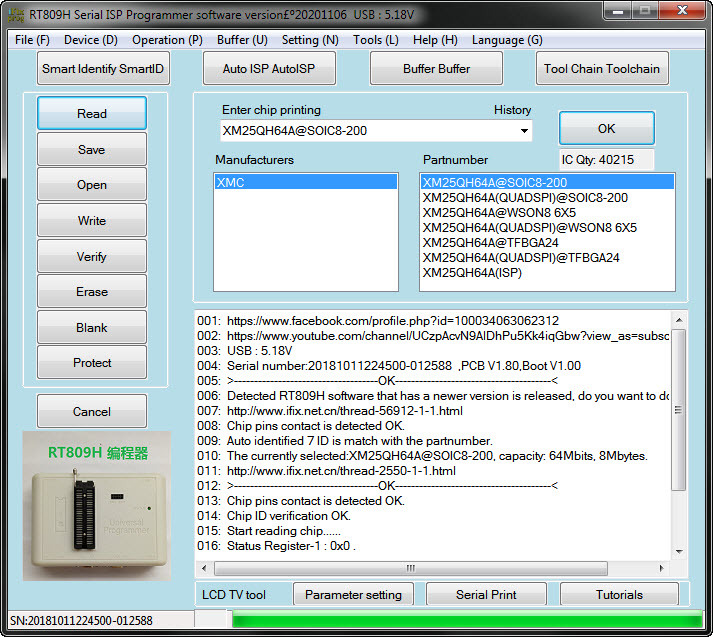Open the Tools (L) menu
The image size is (713, 637).
[x=376, y=40]
